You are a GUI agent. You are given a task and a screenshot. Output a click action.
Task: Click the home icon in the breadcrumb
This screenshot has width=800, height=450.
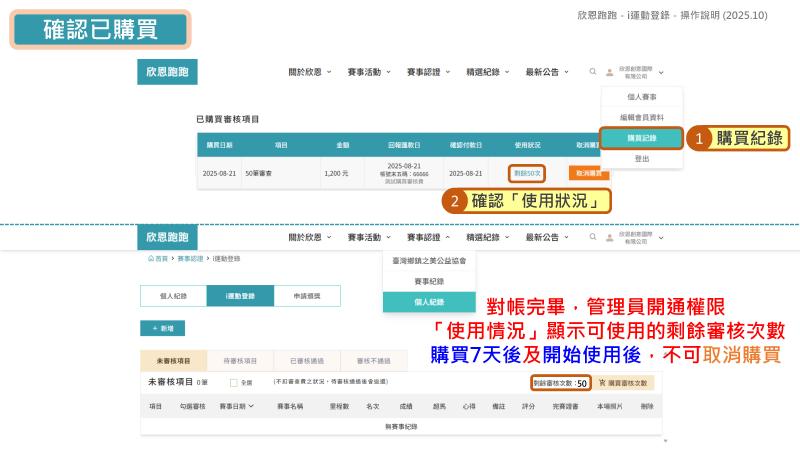(151, 258)
